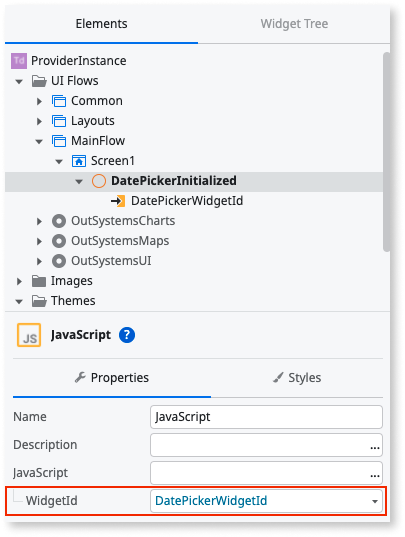Click the JavaScript help question mark icon

click(127, 335)
